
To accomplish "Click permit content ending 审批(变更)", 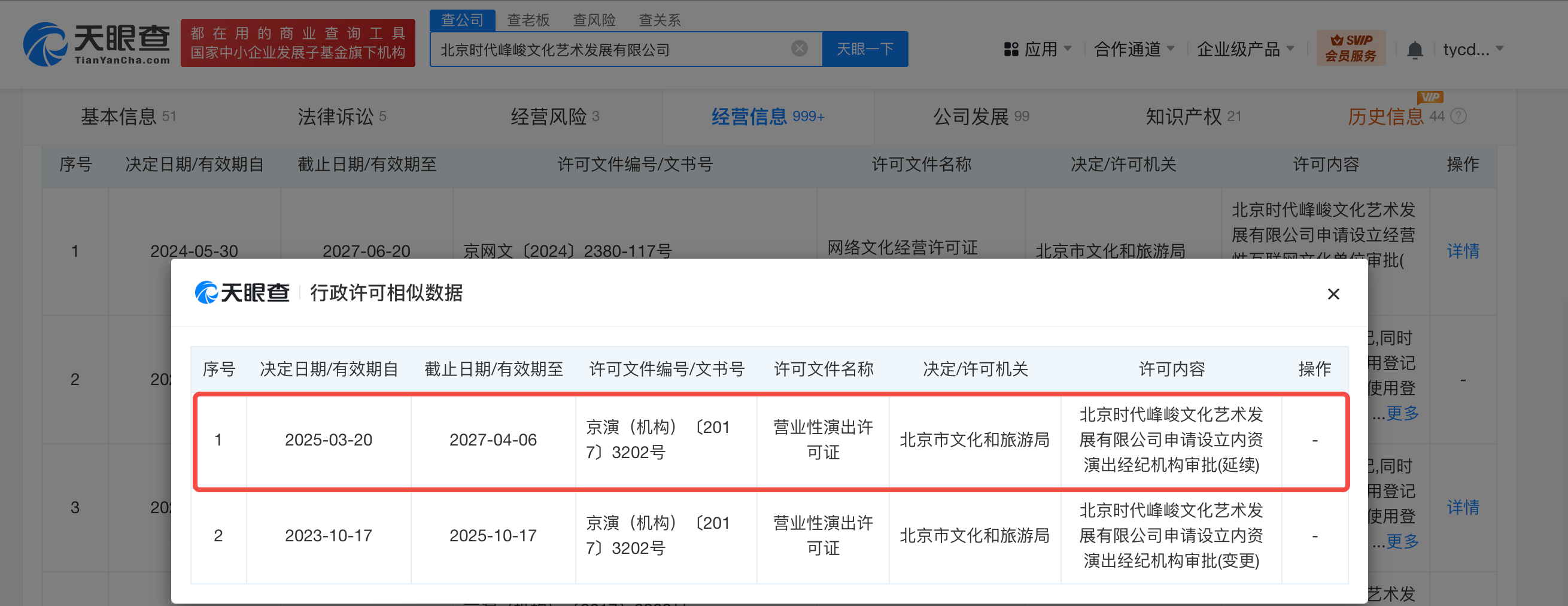I will [1171, 535].
